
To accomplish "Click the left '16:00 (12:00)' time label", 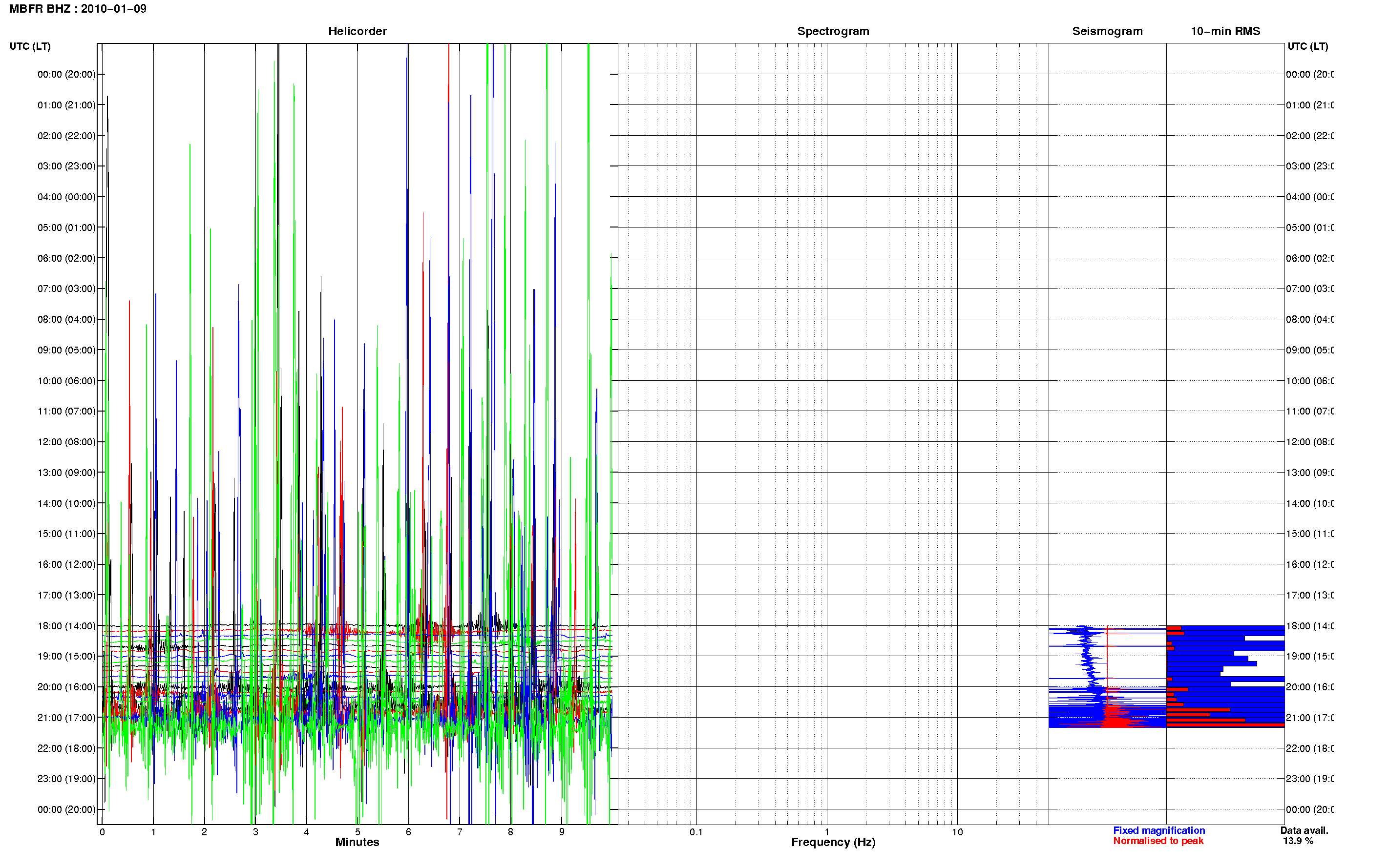I will pos(66,564).
